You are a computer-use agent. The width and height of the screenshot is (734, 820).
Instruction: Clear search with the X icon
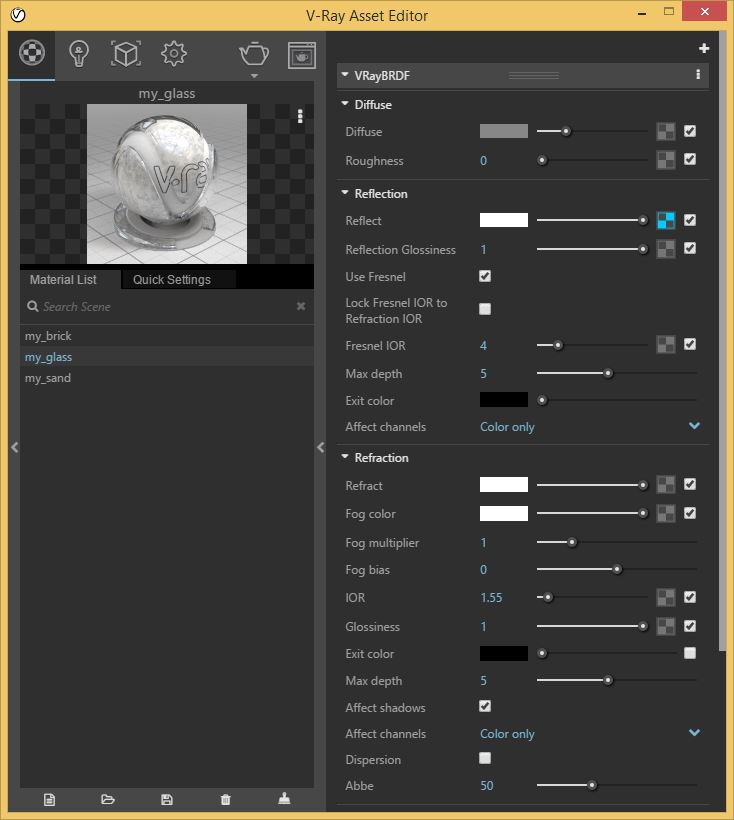tap(301, 306)
